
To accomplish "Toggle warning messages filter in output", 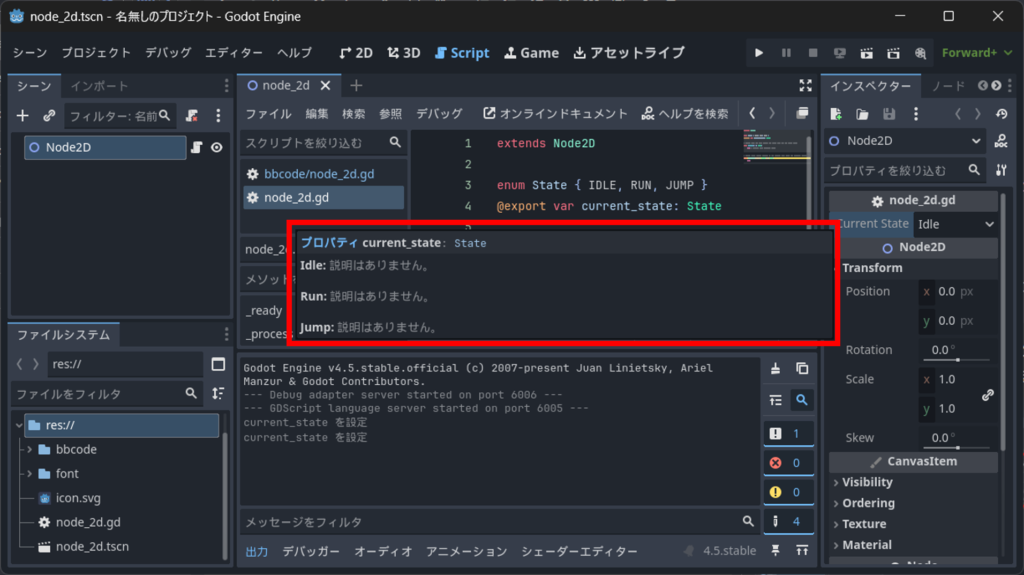I will pos(786,492).
